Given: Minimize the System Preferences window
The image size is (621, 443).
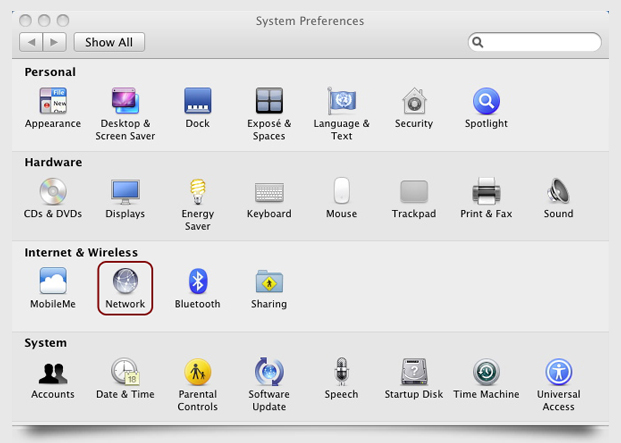Looking at the screenshot, I should (x=44, y=20).
